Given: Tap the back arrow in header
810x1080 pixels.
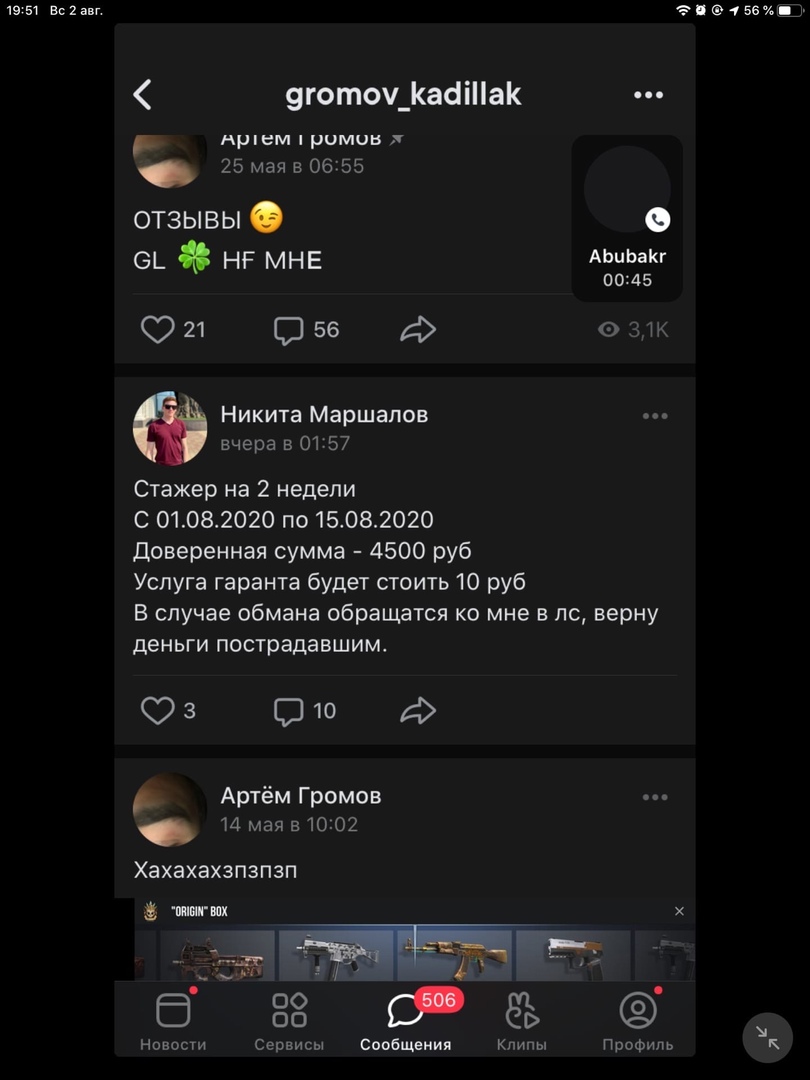Looking at the screenshot, I should [143, 95].
